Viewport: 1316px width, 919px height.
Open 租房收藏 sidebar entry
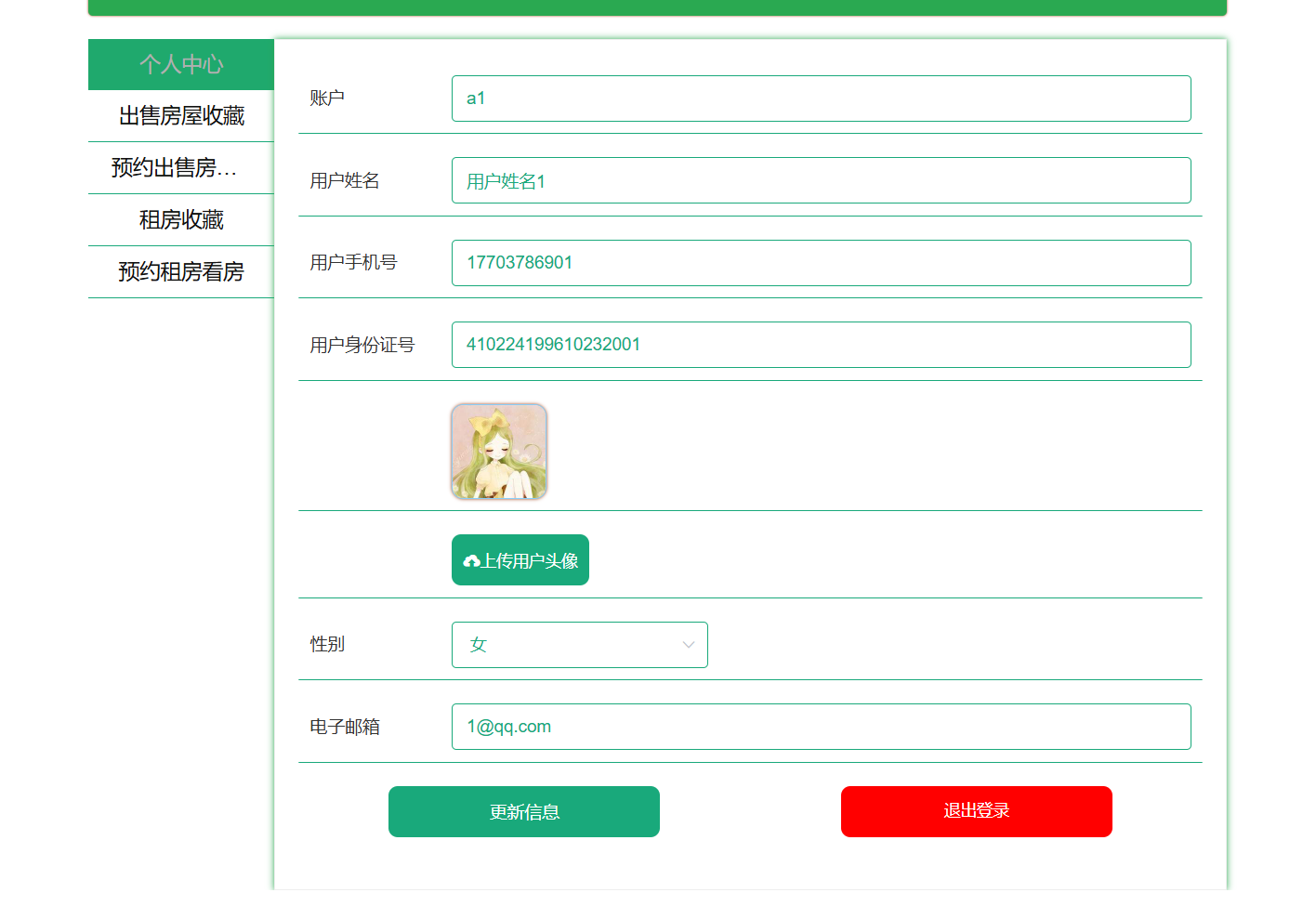[x=181, y=220]
